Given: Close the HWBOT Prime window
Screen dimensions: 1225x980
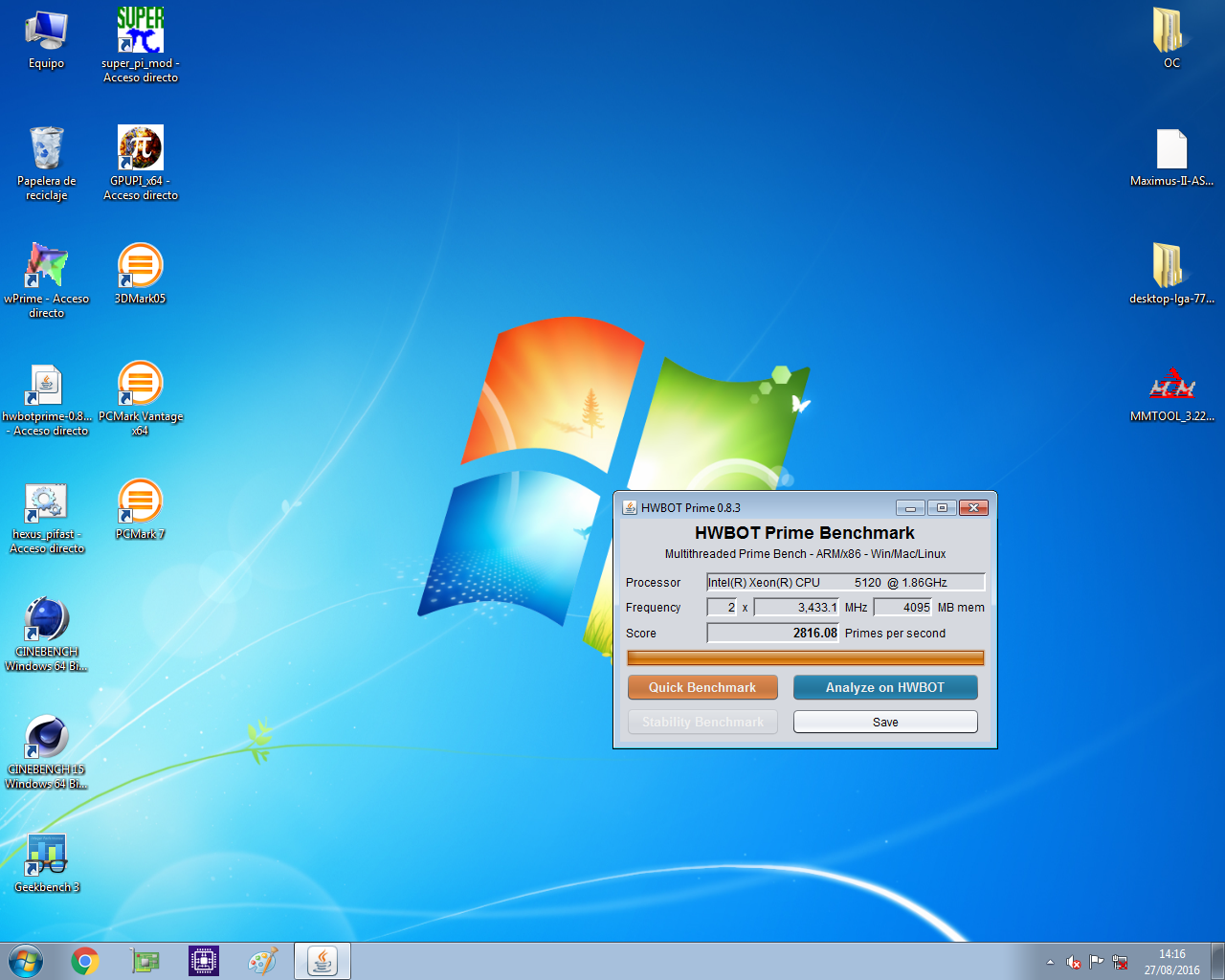Looking at the screenshot, I should (973, 507).
